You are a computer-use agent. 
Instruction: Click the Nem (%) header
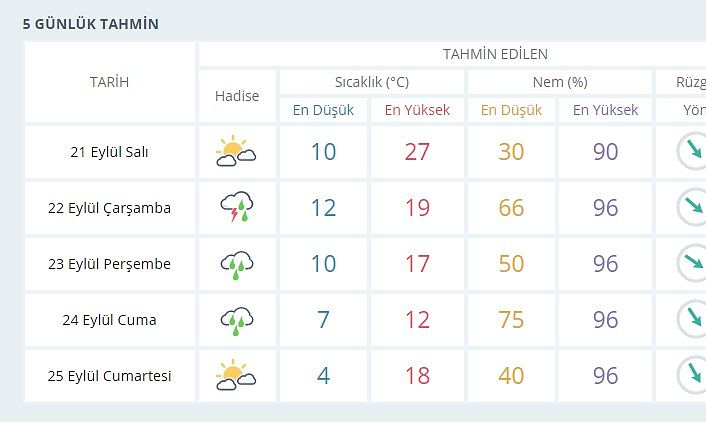pyautogui.click(x=559, y=82)
